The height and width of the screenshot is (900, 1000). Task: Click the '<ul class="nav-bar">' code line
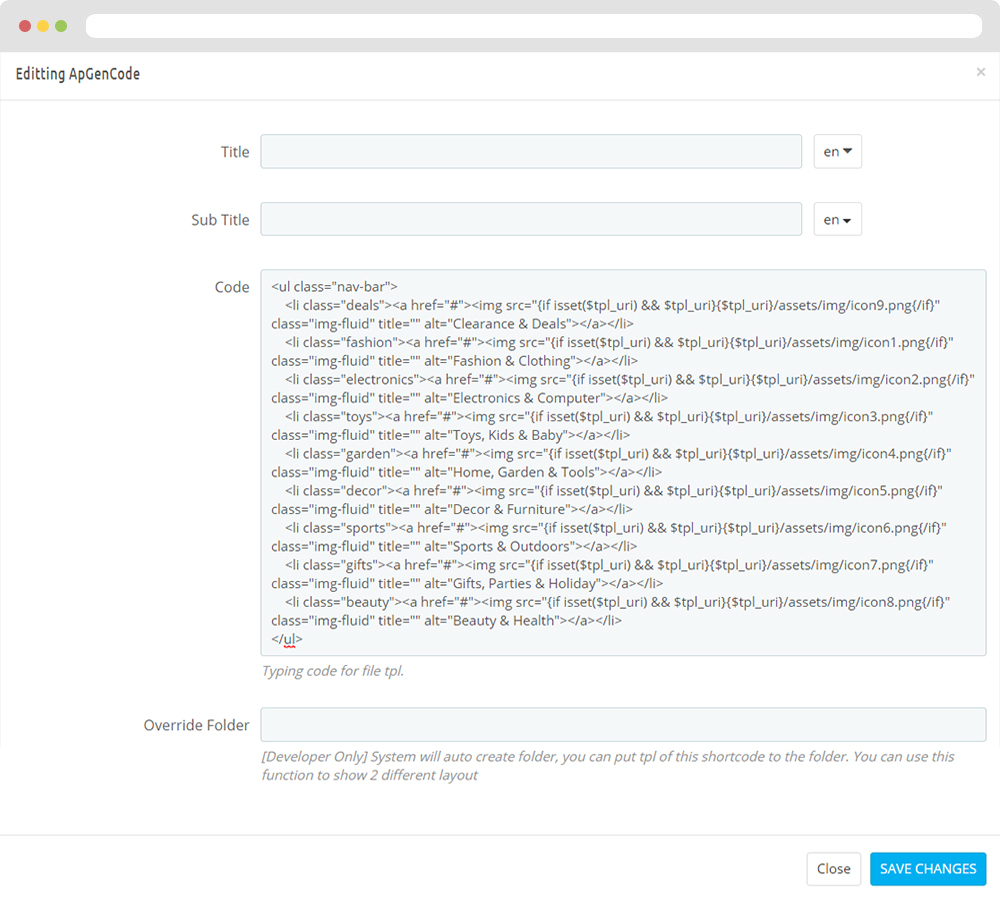(334, 287)
